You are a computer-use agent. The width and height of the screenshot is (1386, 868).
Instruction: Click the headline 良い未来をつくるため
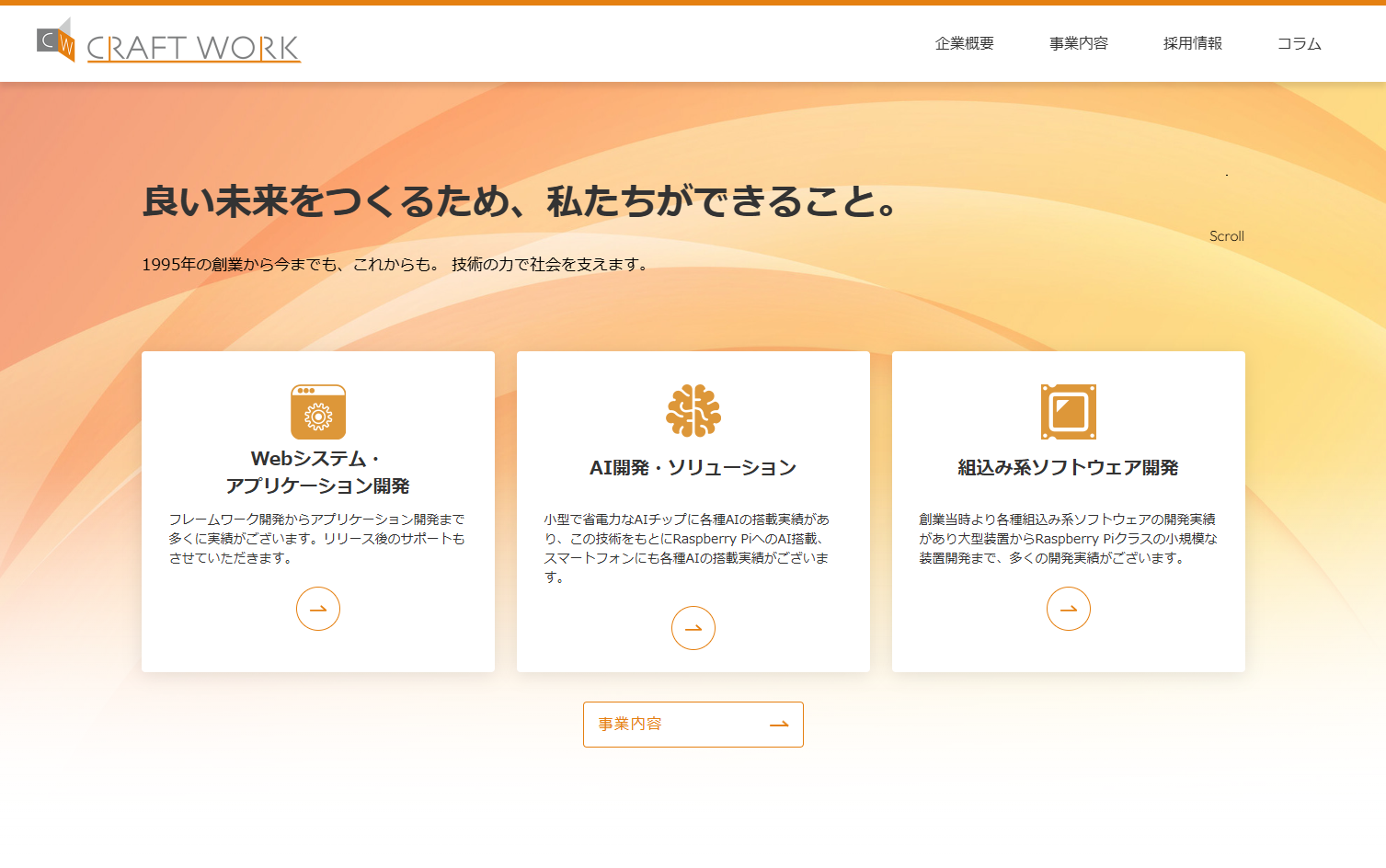520,201
